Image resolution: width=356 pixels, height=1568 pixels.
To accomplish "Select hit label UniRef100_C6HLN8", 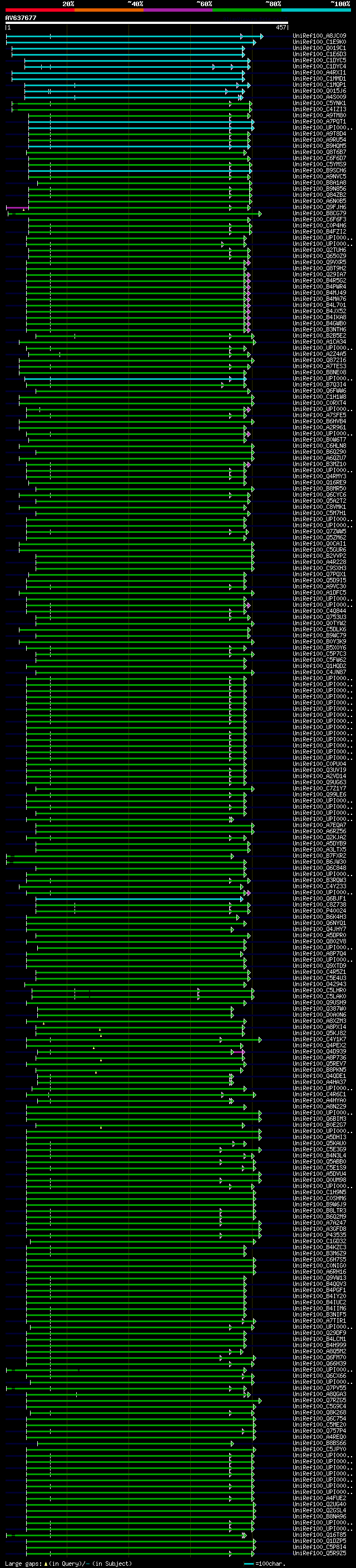I will point(319,446).
